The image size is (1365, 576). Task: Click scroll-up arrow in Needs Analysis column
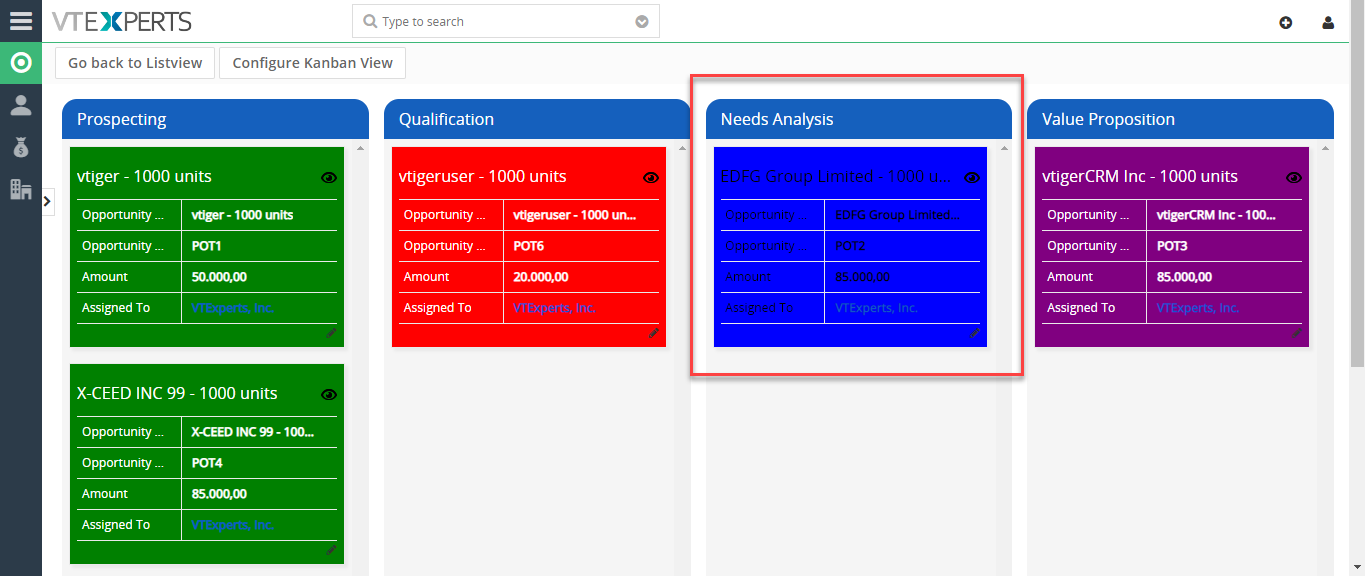tap(1004, 148)
